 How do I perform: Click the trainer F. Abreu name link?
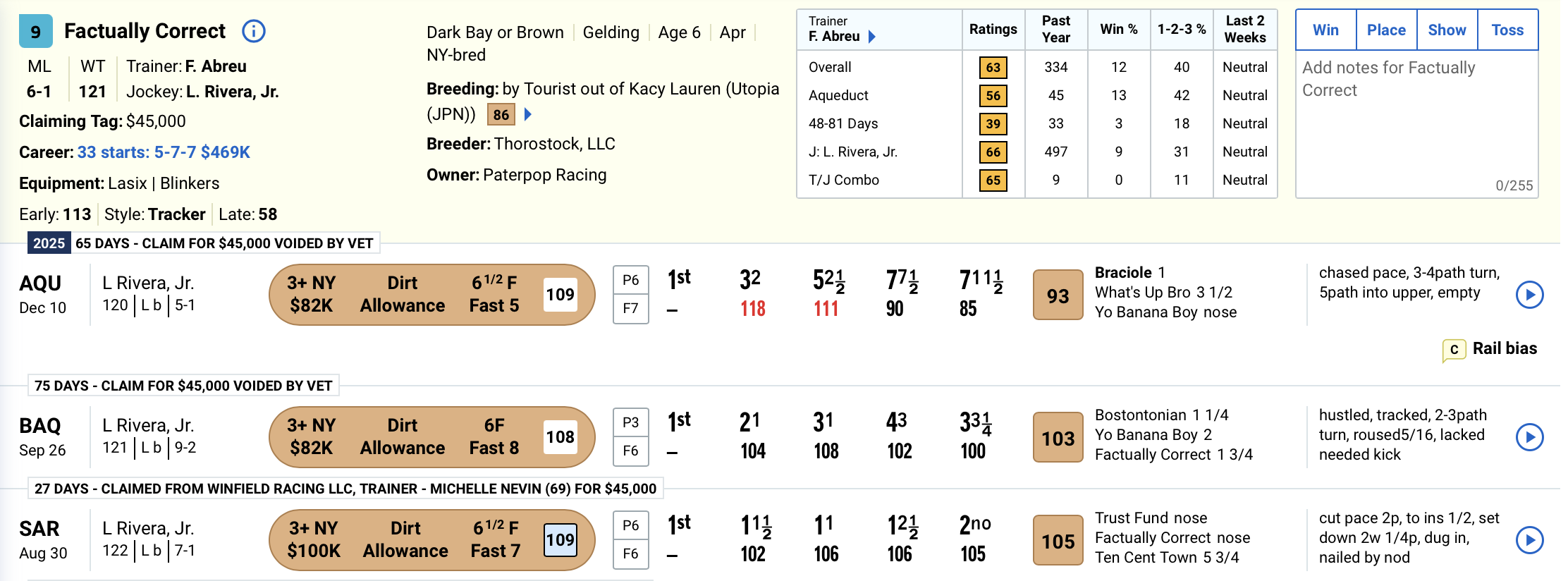pos(834,37)
